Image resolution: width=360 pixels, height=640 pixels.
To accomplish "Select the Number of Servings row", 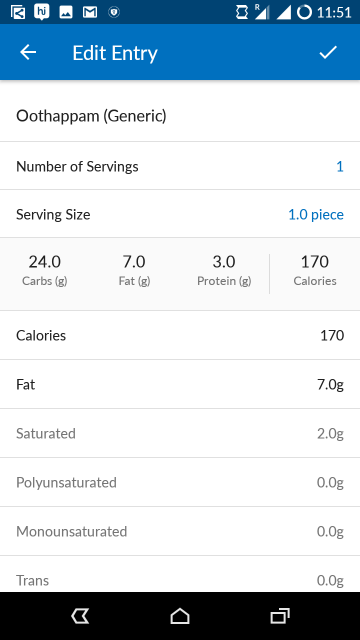I will (180, 166).
